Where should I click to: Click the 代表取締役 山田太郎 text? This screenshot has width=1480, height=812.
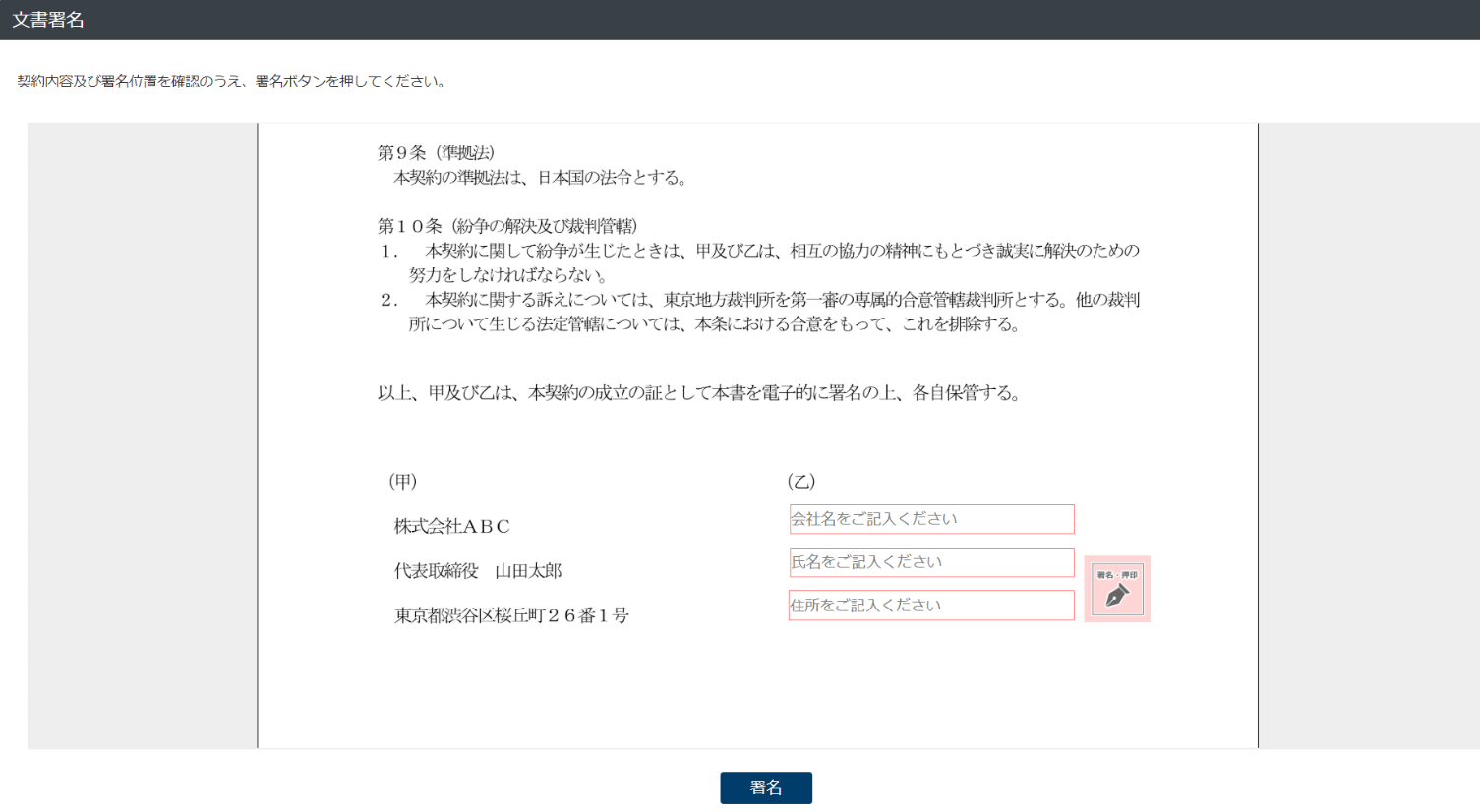click(478, 571)
